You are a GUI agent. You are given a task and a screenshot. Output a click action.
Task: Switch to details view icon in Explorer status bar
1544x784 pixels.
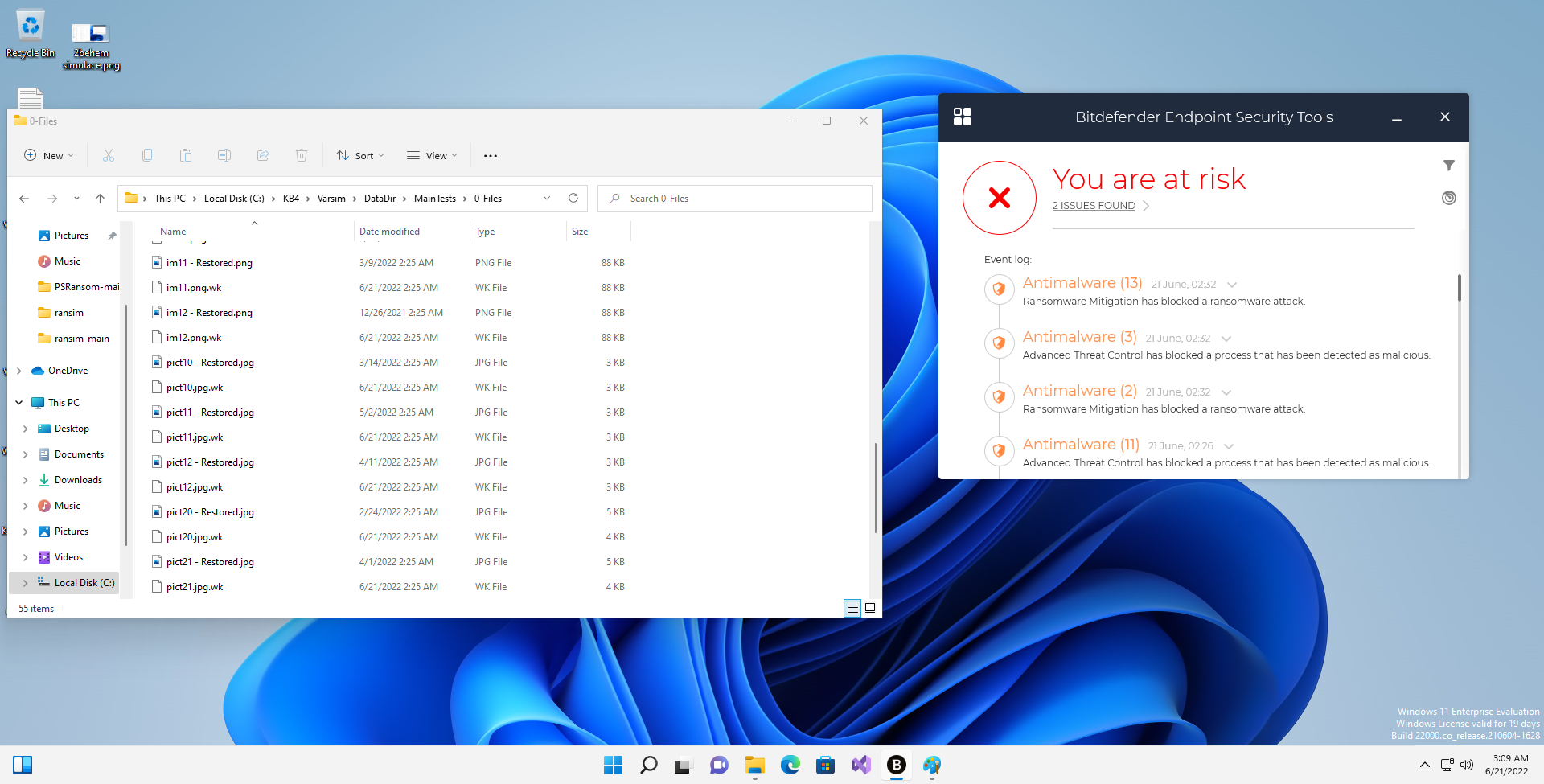click(x=852, y=609)
